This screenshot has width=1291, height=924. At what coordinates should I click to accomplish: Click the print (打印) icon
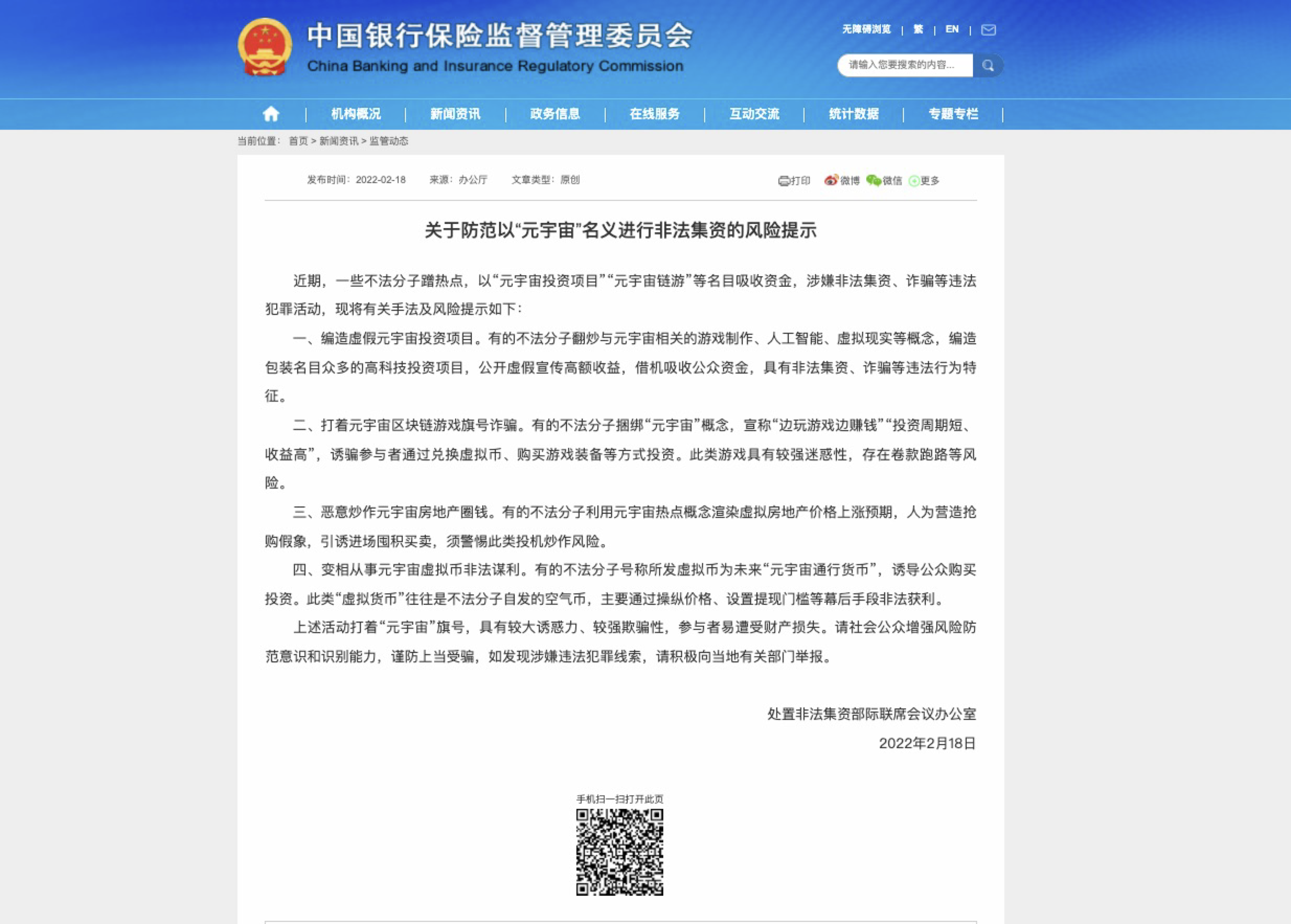[784, 181]
